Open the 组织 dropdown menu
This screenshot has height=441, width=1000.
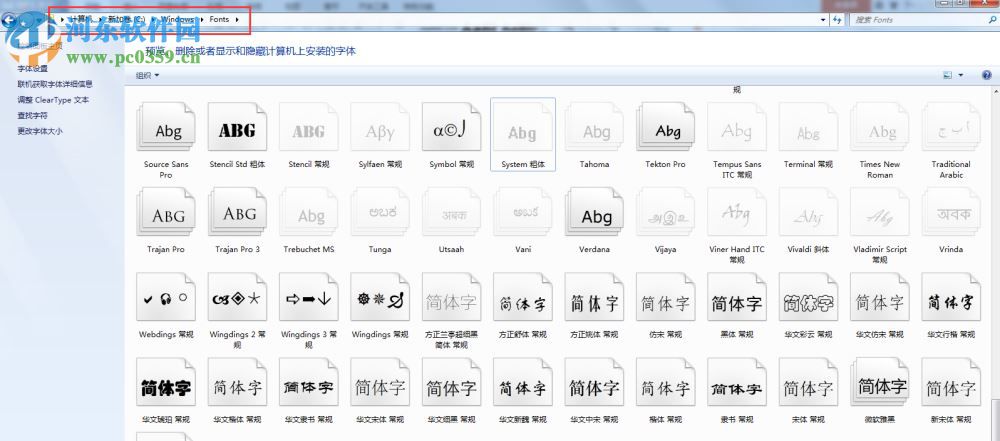click(147, 75)
